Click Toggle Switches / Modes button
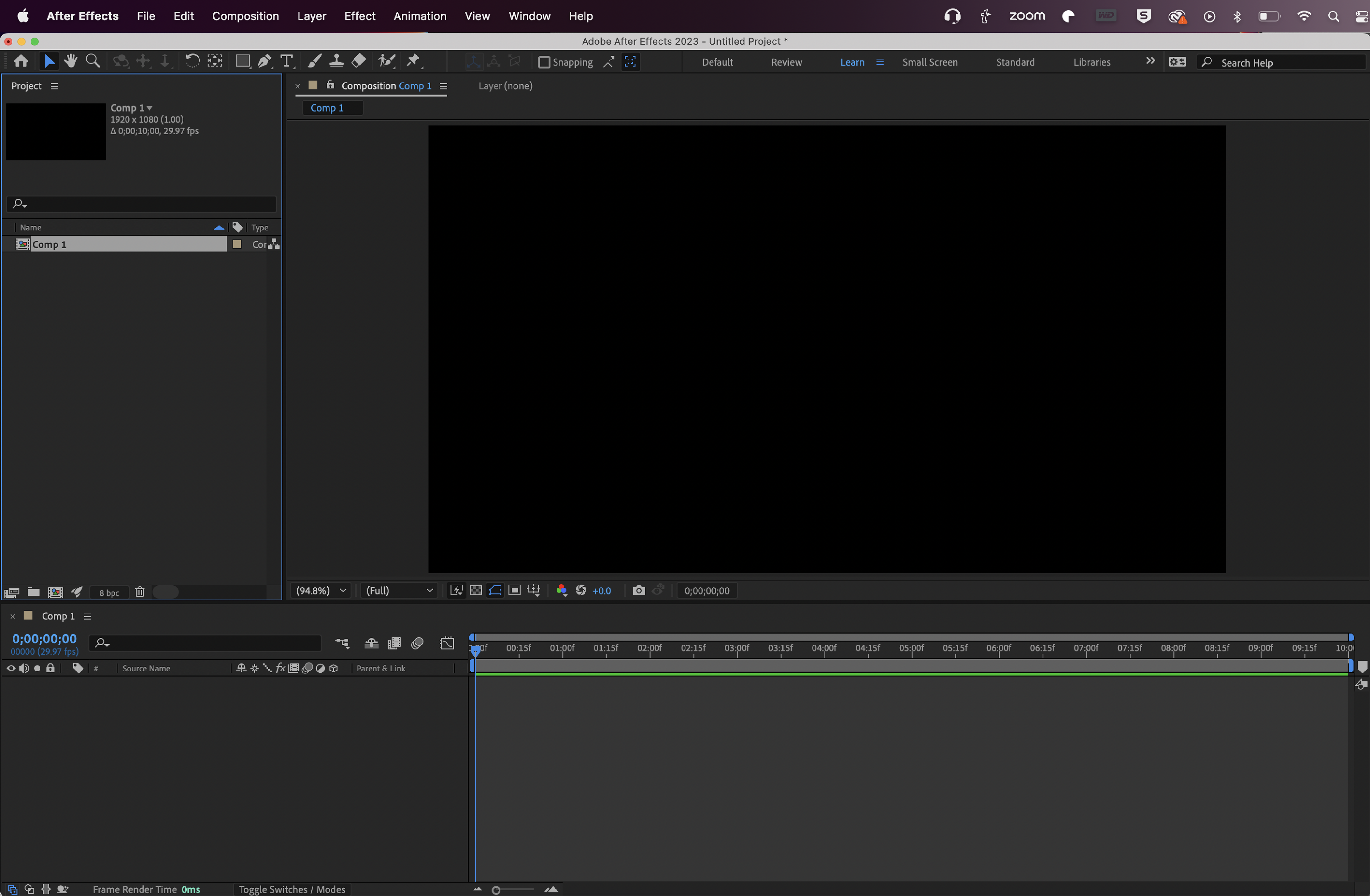Screen dimensions: 1370x896 point(292,889)
